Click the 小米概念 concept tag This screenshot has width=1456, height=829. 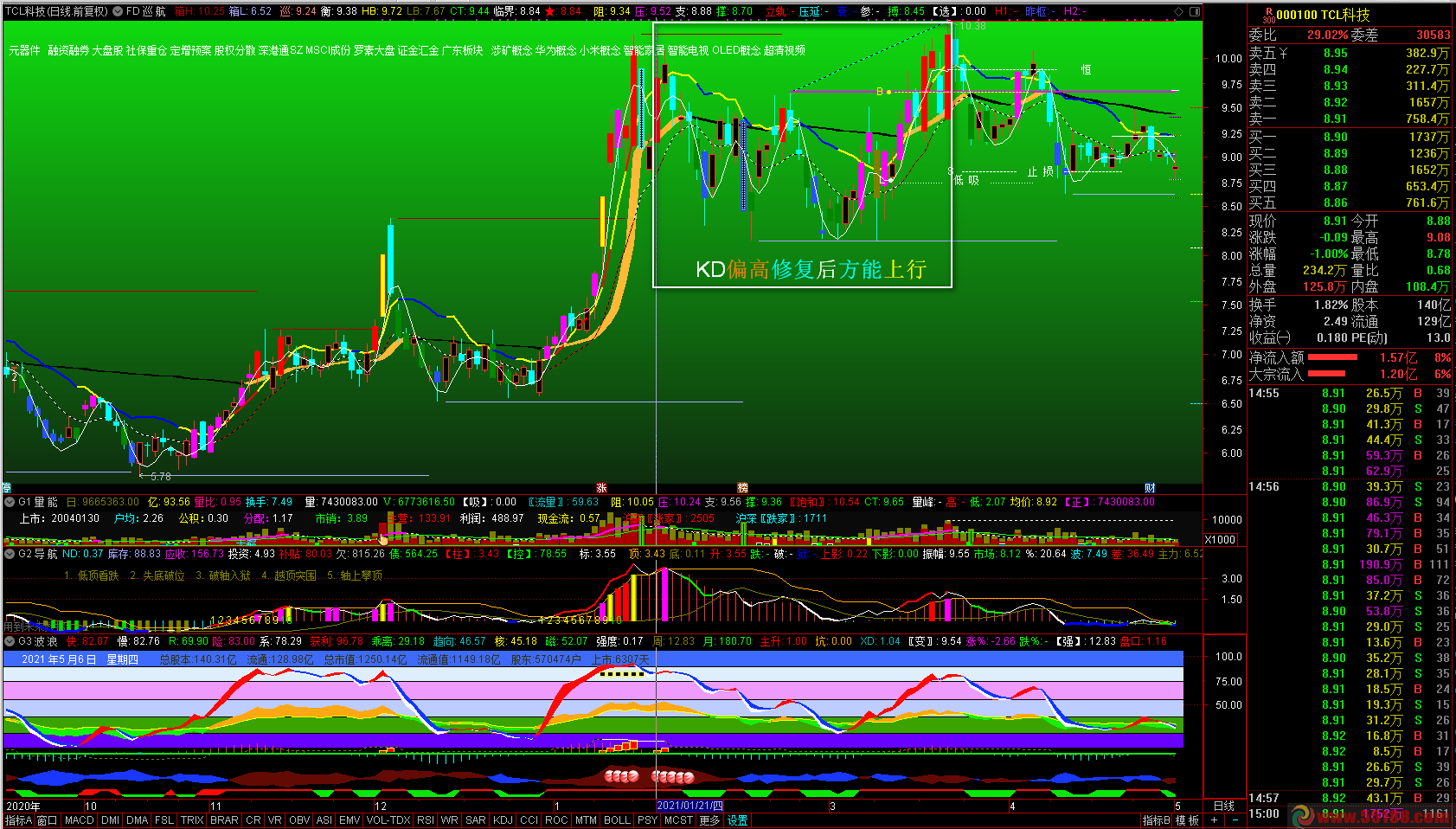point(600,50)
